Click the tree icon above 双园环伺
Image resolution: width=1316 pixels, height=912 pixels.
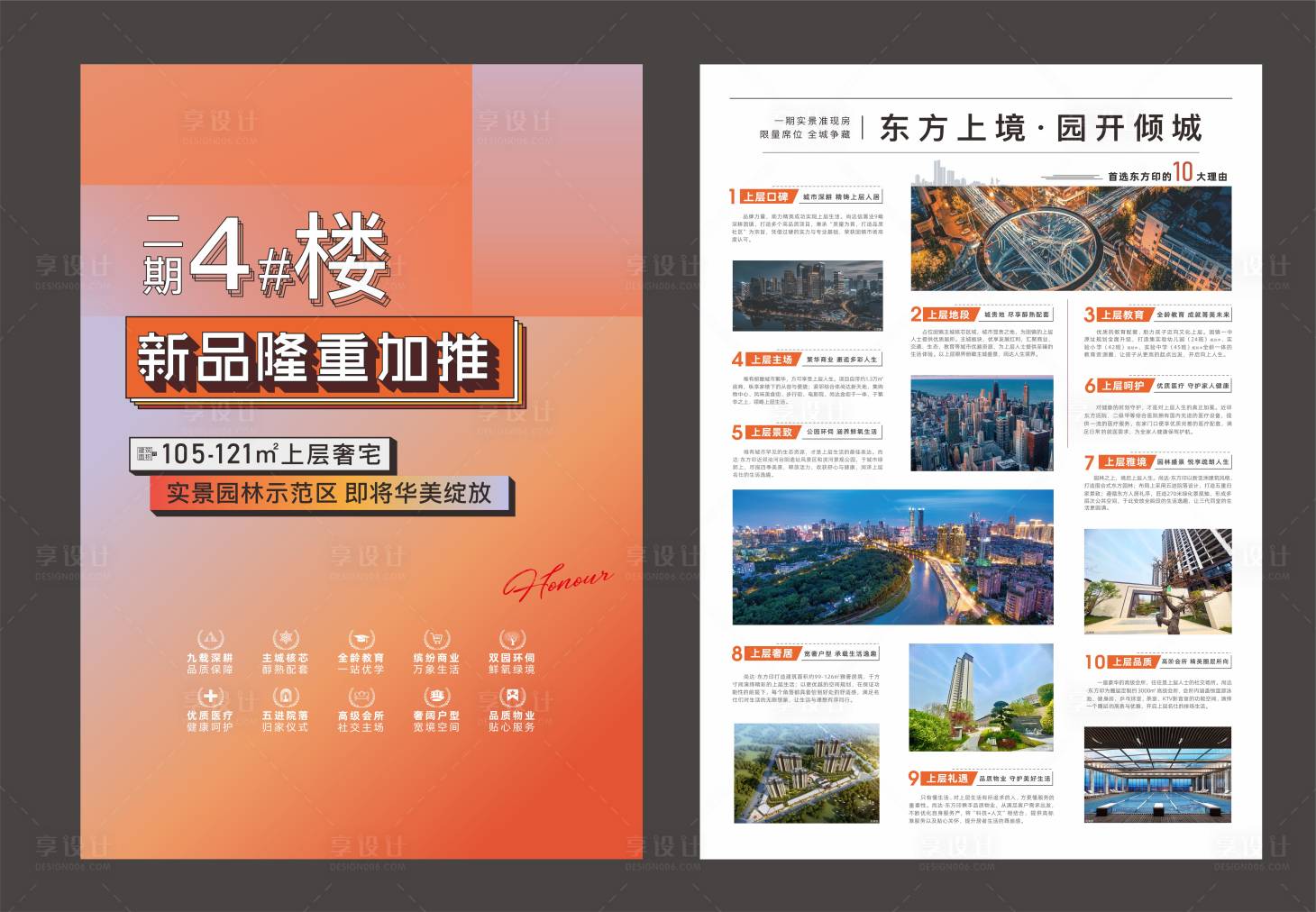[x=511, y=639]
